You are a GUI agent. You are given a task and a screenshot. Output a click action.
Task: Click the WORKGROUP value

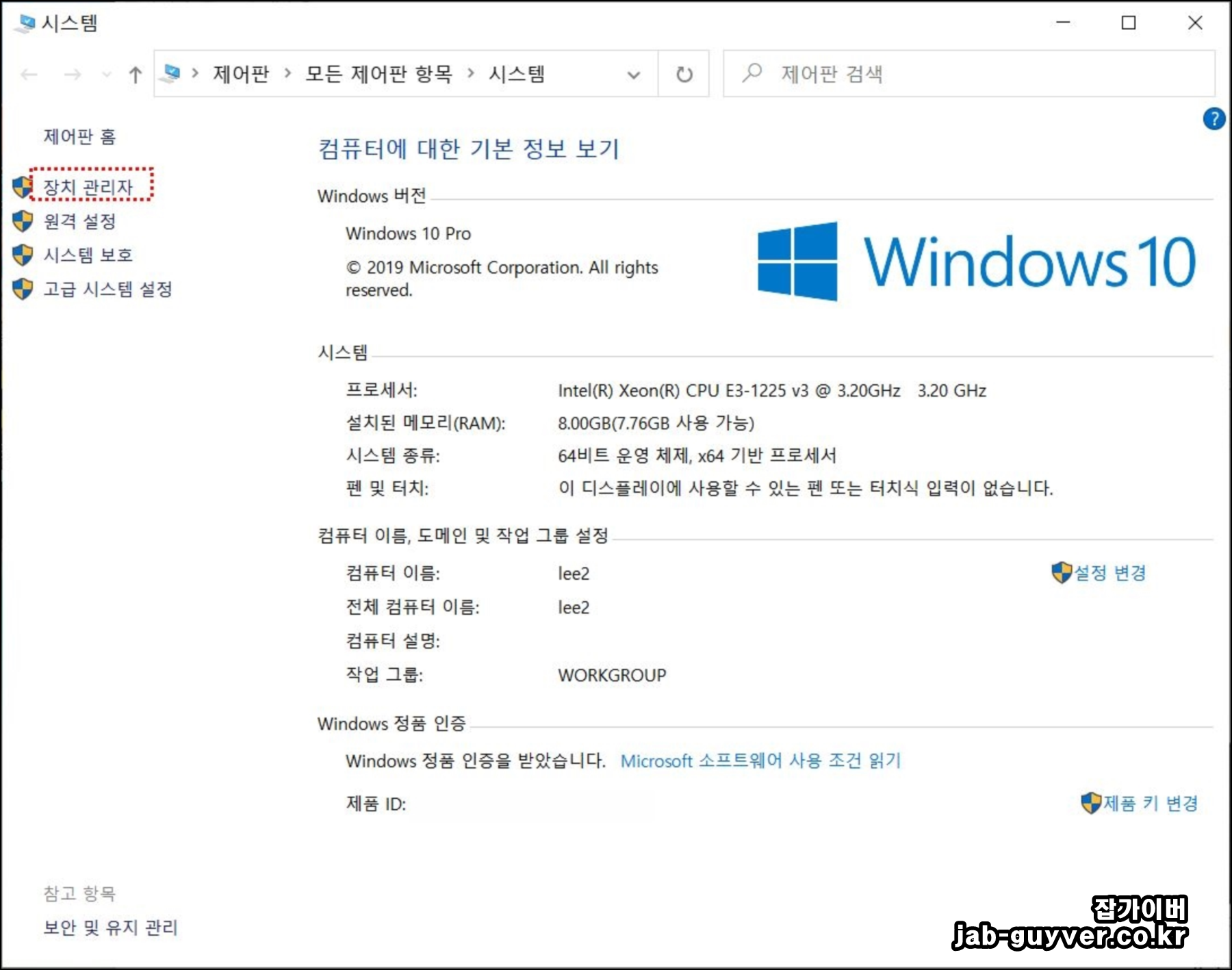612,676
